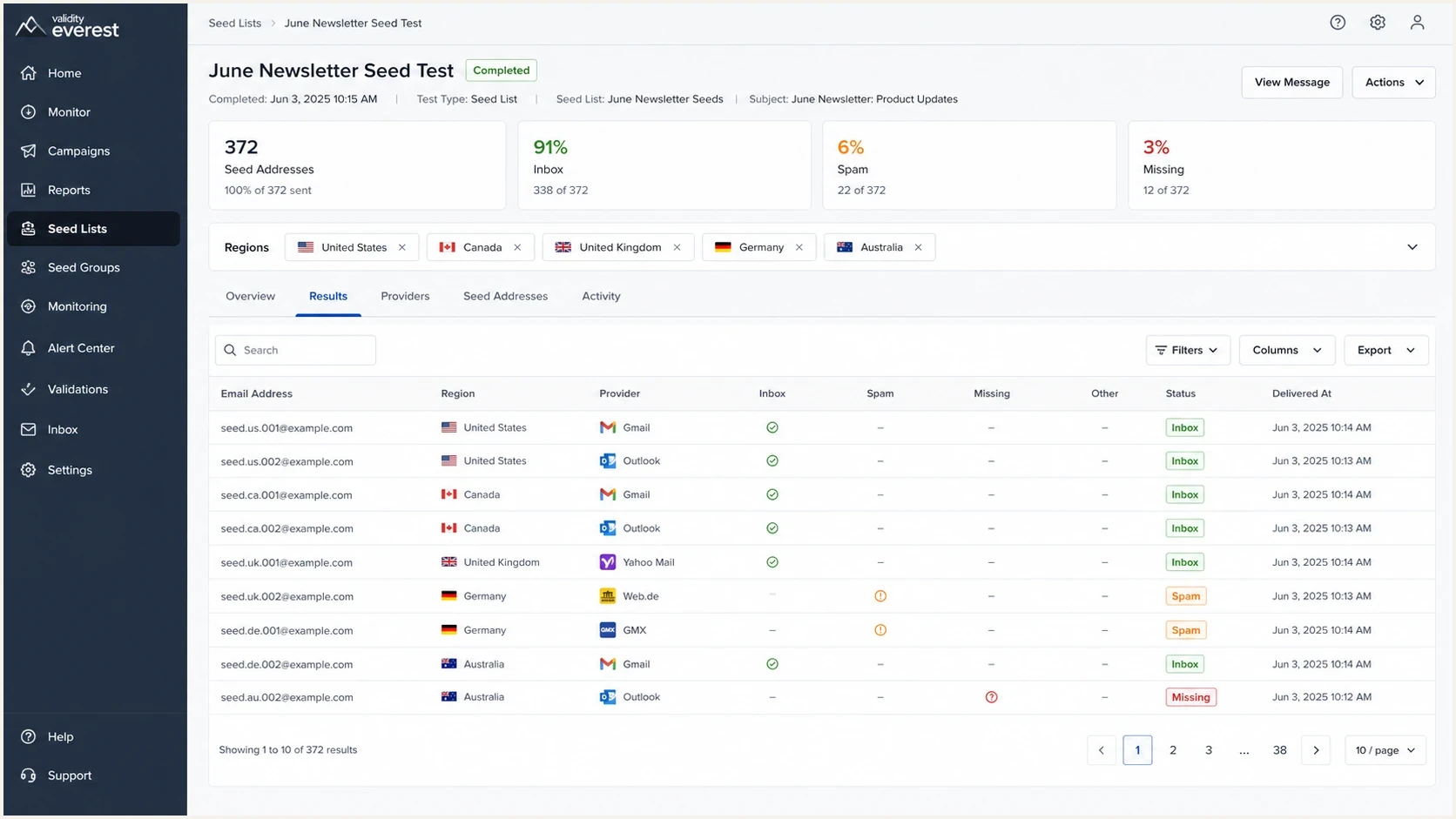The width and height of the screenshot is (1456, 819).
Task: Click the Spam status tag for seed.uk.002
Action: point(1185,596)
